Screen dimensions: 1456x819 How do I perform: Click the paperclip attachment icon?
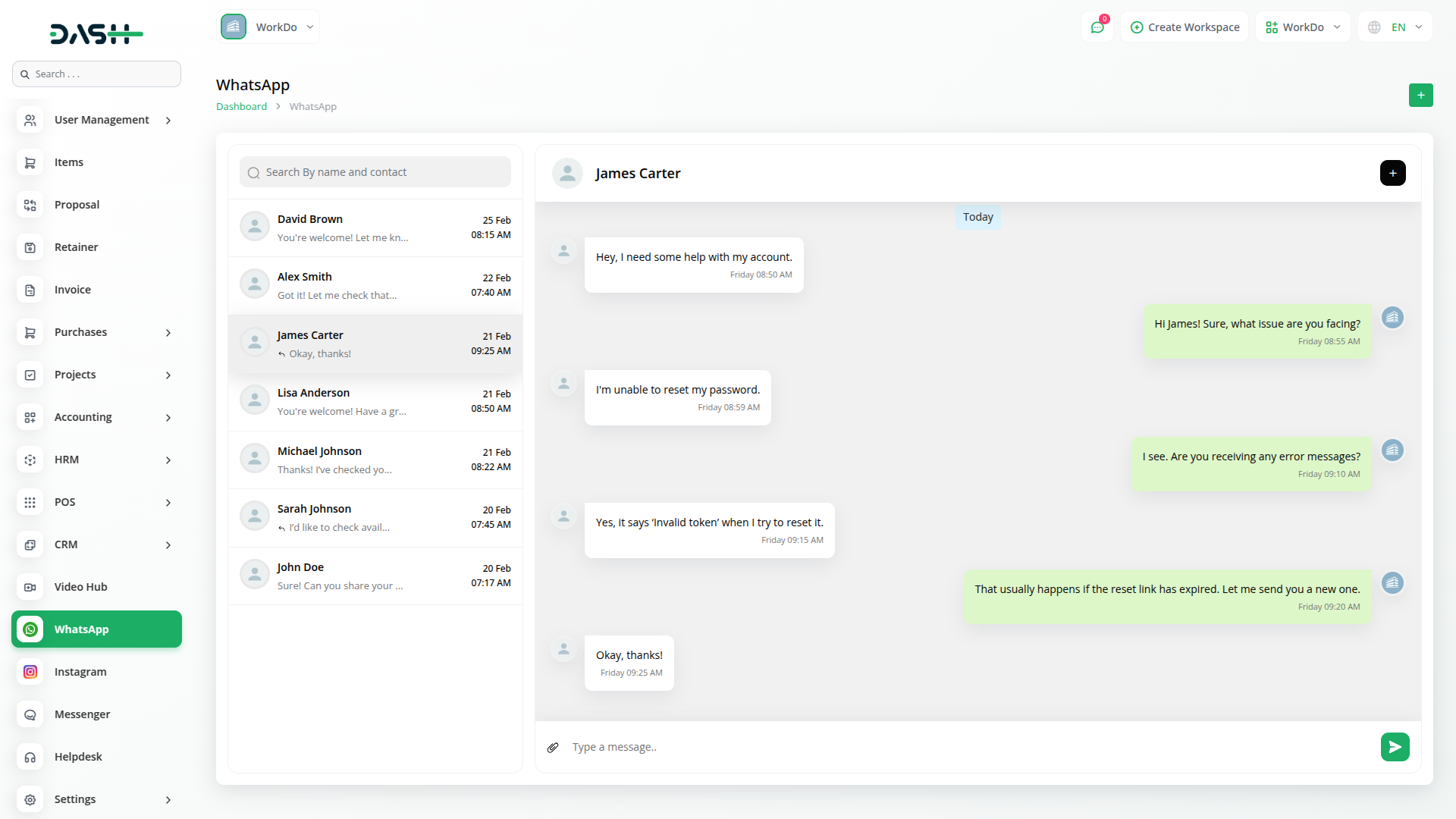tap(553, 748)
